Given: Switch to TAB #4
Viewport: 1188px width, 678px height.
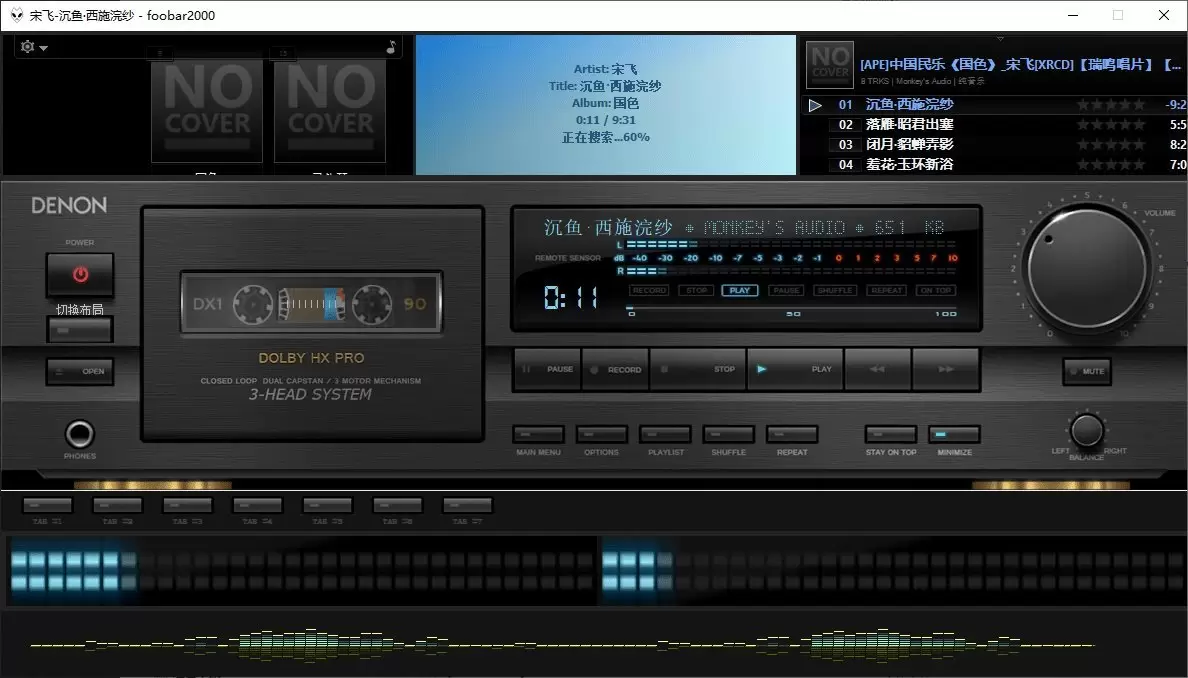Looking at the screenshot, I should (258, 505).
